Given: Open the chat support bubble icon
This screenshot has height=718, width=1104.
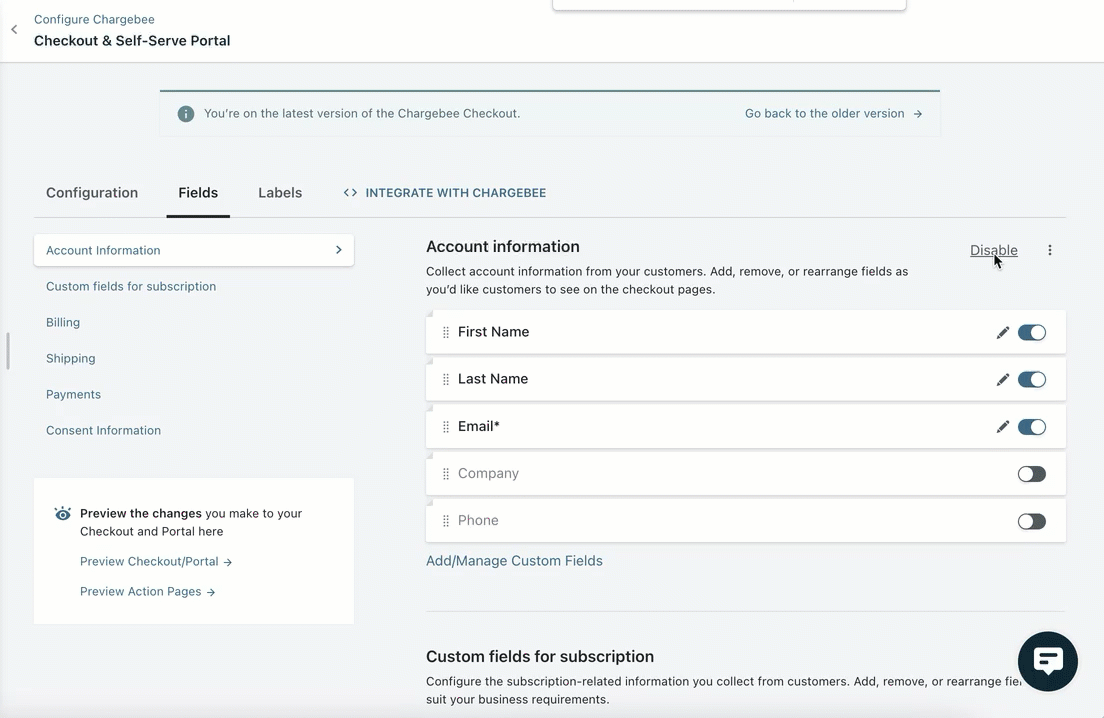Looking at the screenshot, I should pyautogui.click(x=1047, y=661).
